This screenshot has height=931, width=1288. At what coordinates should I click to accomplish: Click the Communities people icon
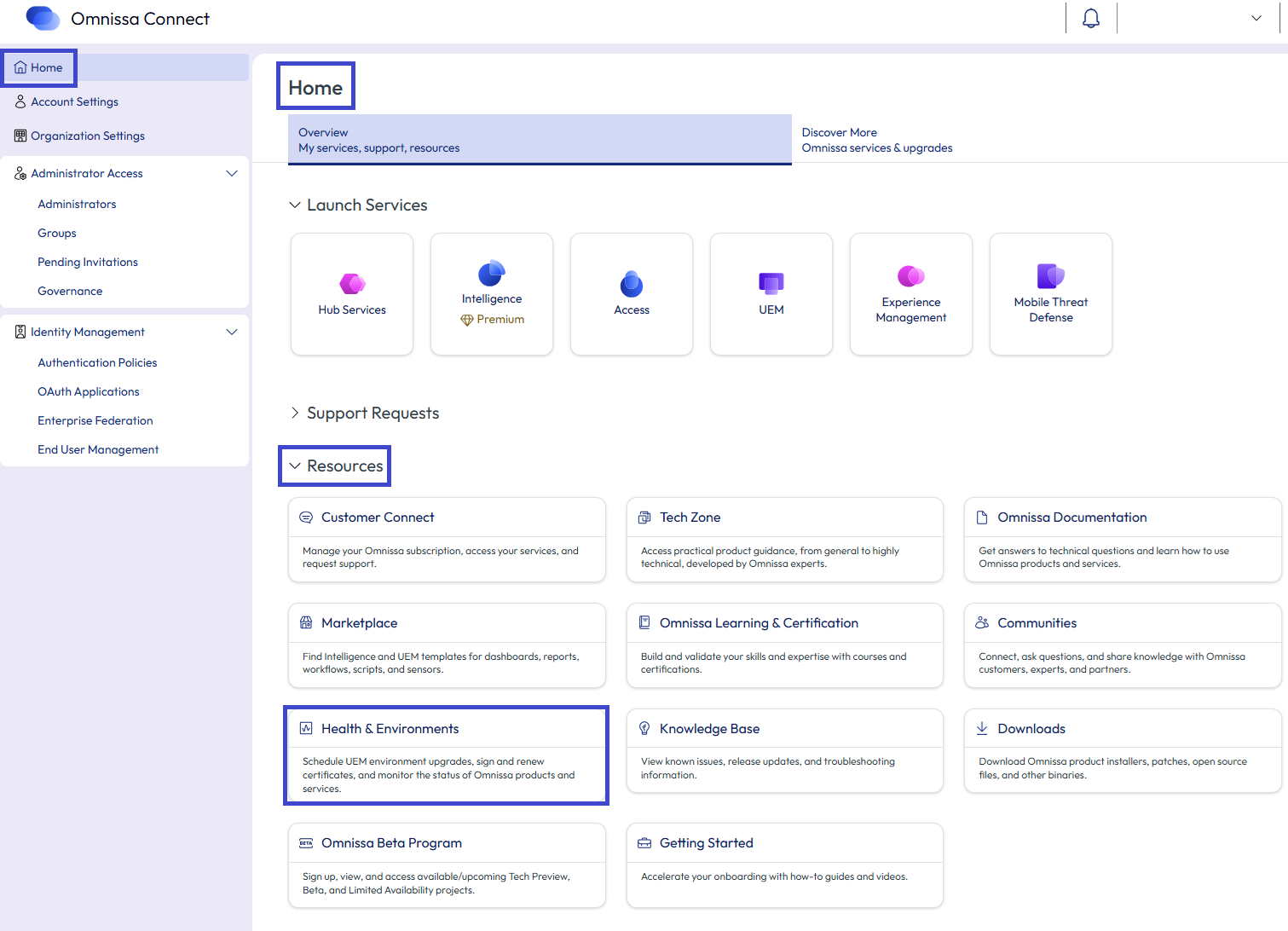[x=982, y=623]
